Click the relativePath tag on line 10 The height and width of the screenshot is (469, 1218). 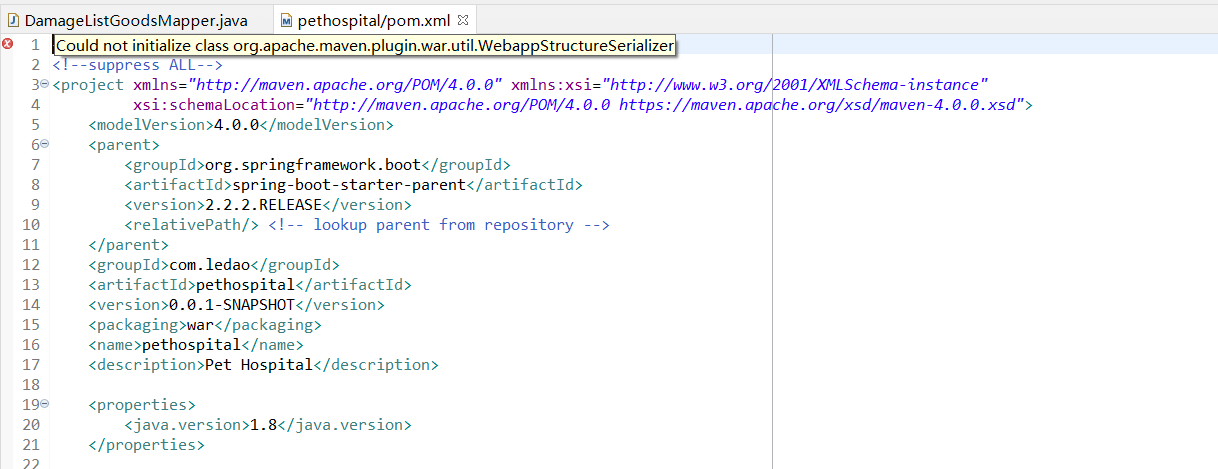click(192, 225)
